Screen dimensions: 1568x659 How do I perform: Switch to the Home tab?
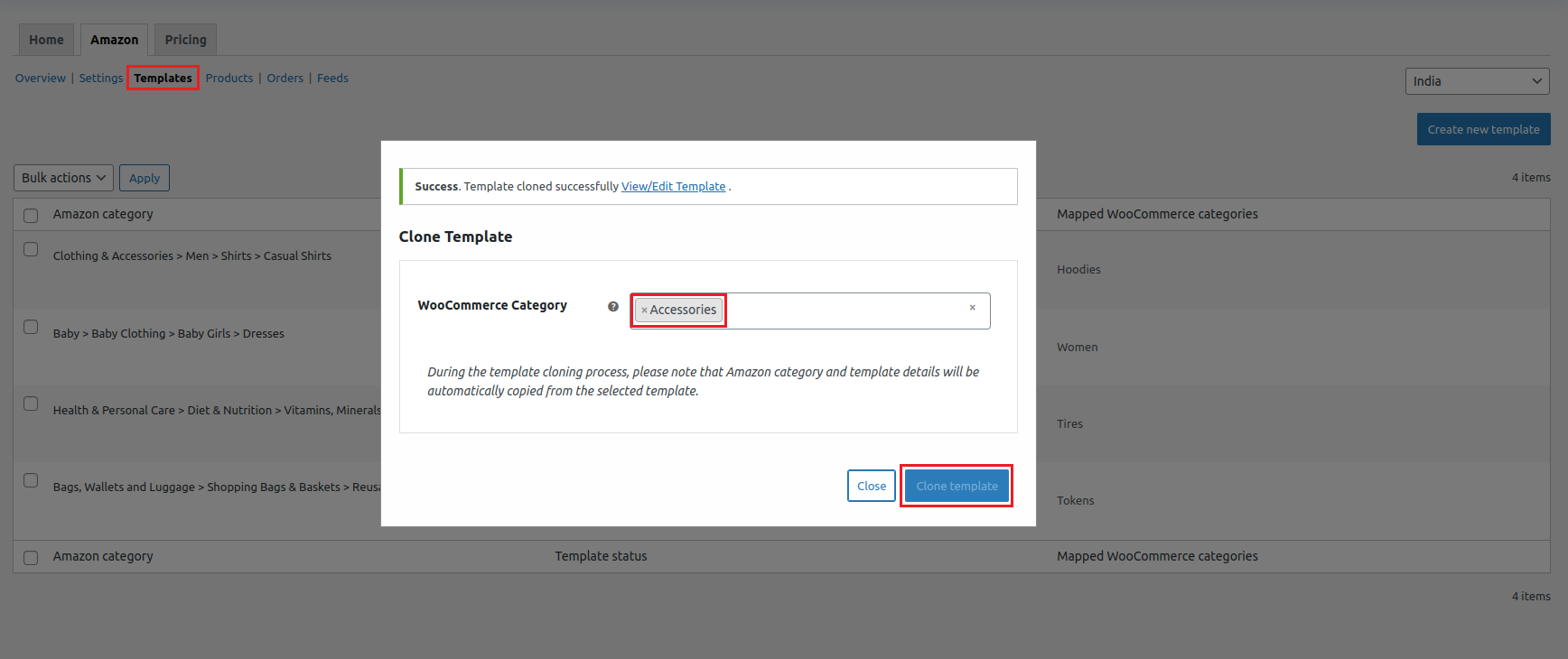point(46,40)
